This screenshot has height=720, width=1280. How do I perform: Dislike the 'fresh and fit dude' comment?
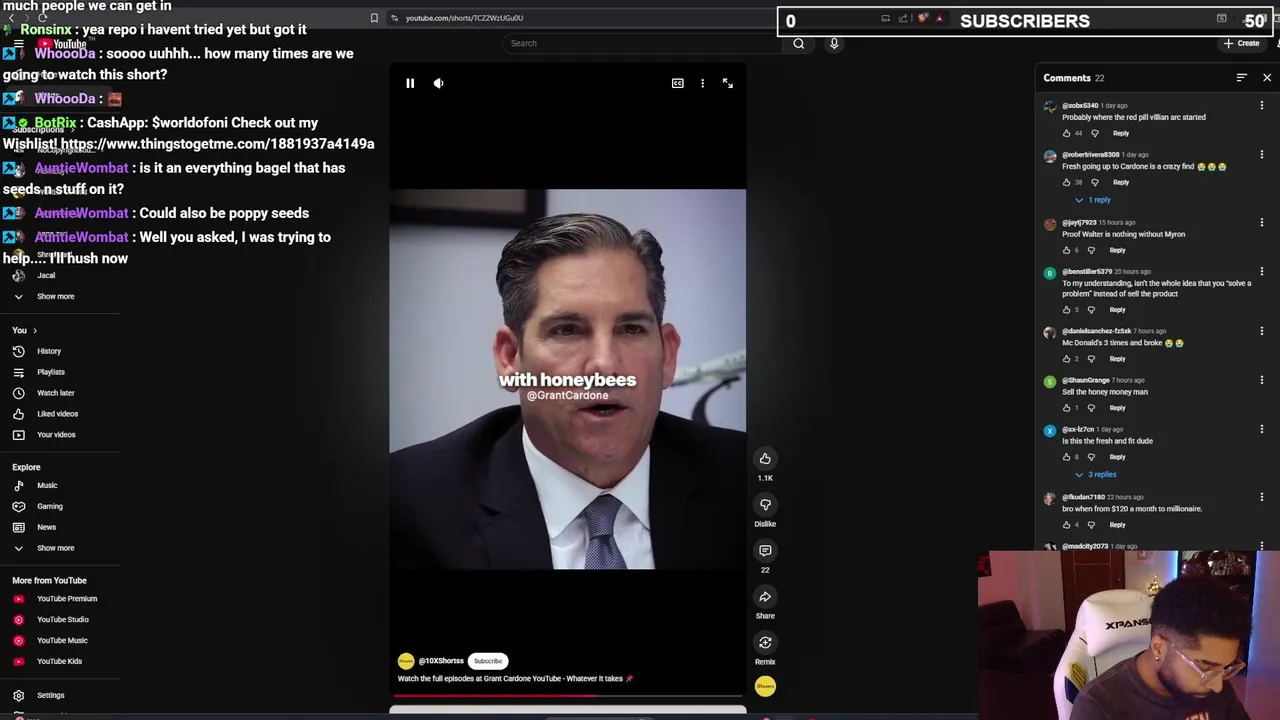[1091, 457]
